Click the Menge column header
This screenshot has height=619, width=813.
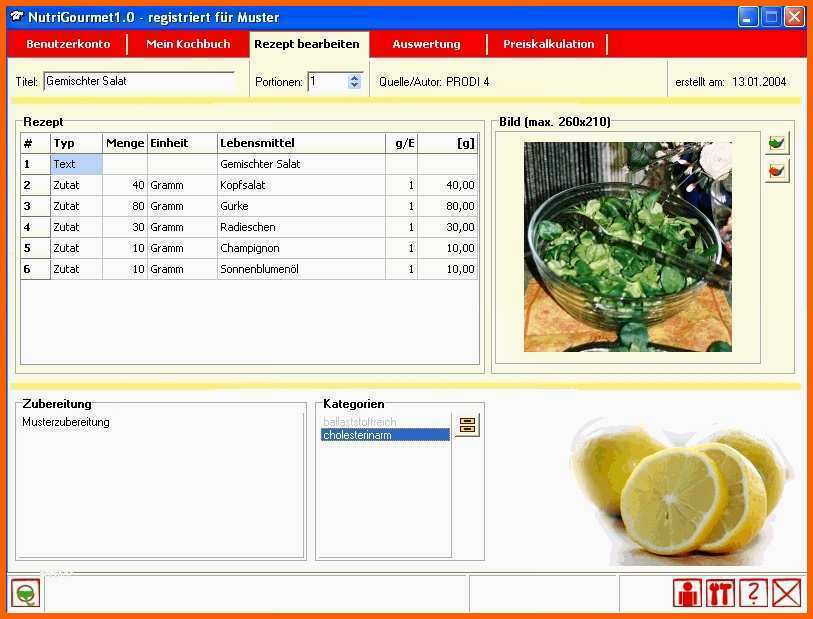[x=125, y=143]
